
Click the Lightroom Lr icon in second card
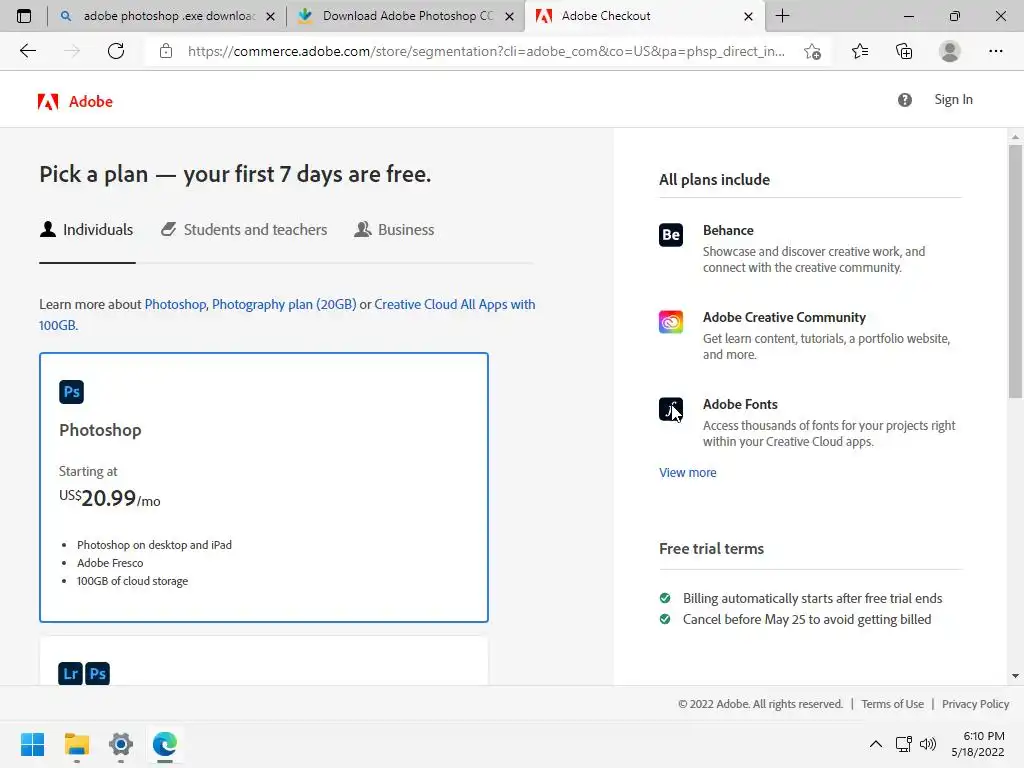pyautogui.click(x=71, y=673)
